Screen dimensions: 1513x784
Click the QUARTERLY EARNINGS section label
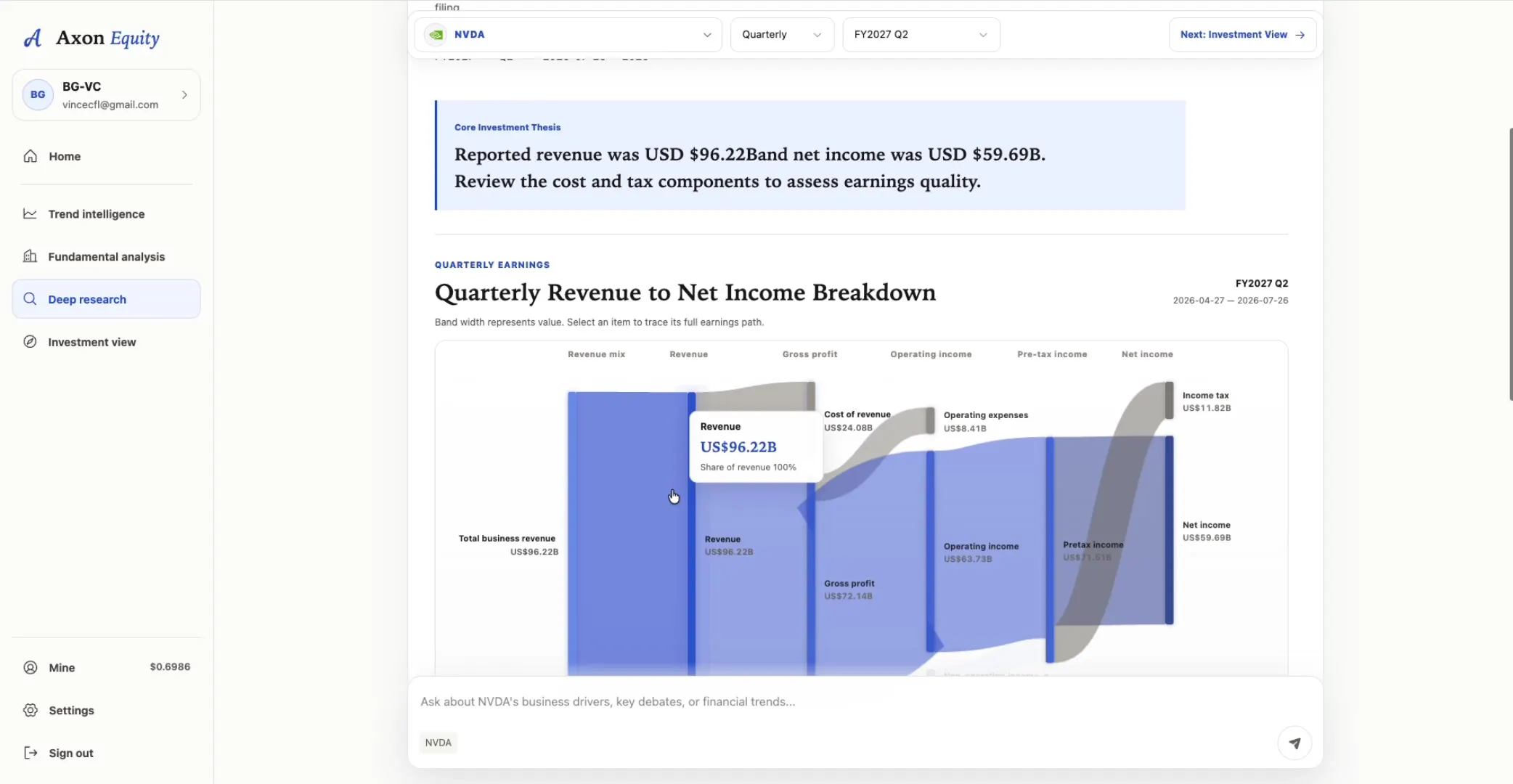click(492, 265)
